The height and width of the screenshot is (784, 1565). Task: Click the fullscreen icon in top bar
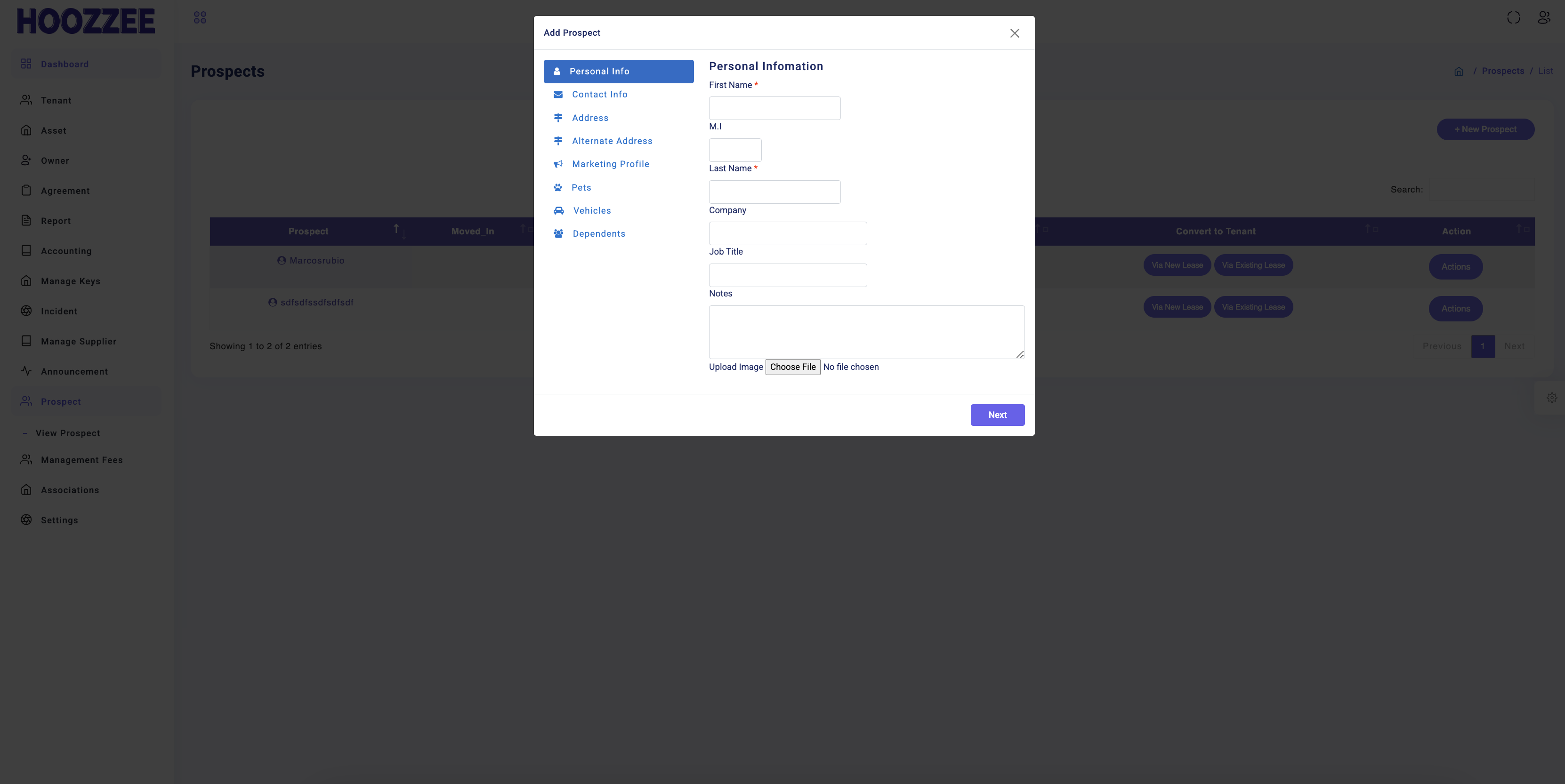tap(1513, 17)
